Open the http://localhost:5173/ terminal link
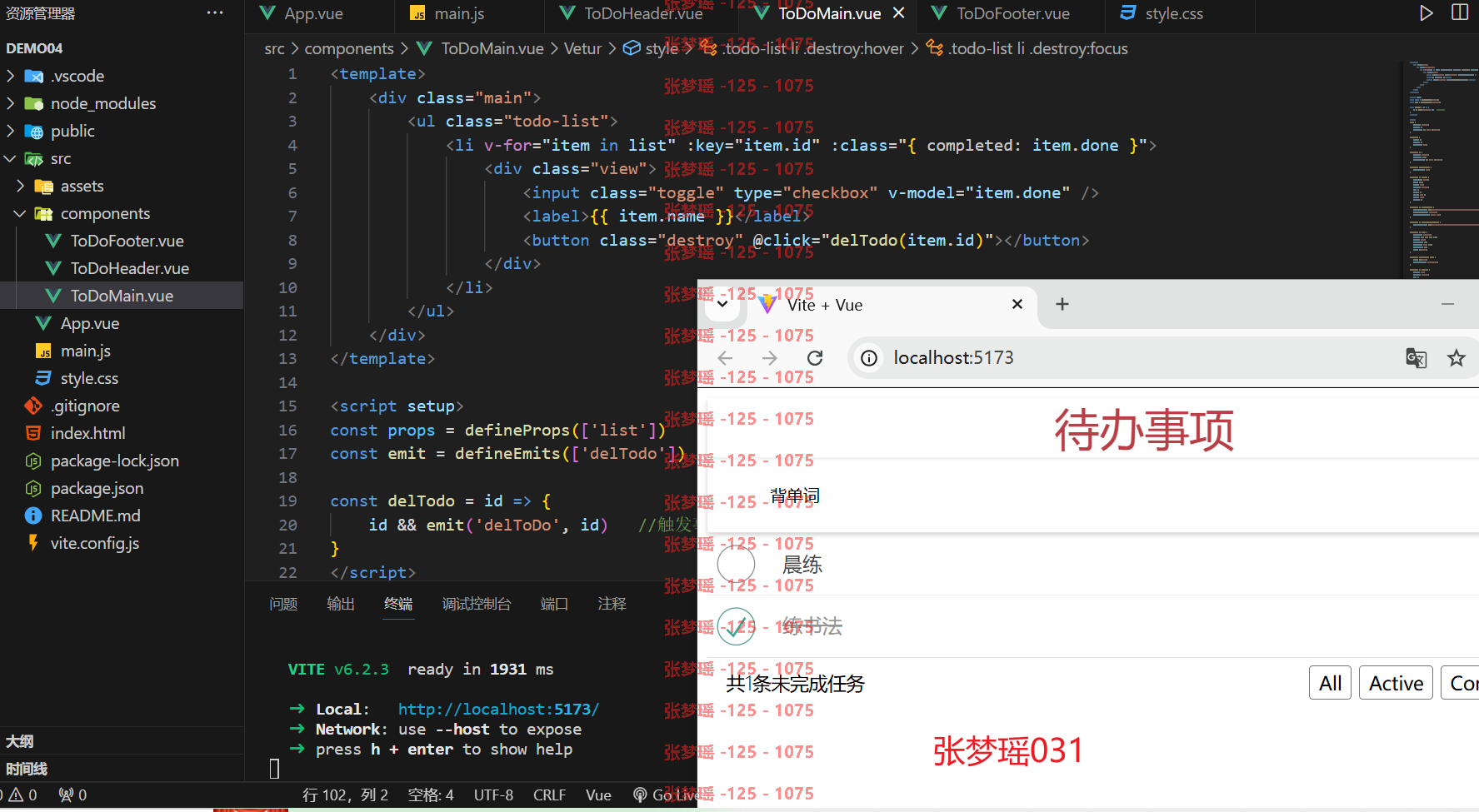Screen dimensions: 1479x812 [498, 710]
